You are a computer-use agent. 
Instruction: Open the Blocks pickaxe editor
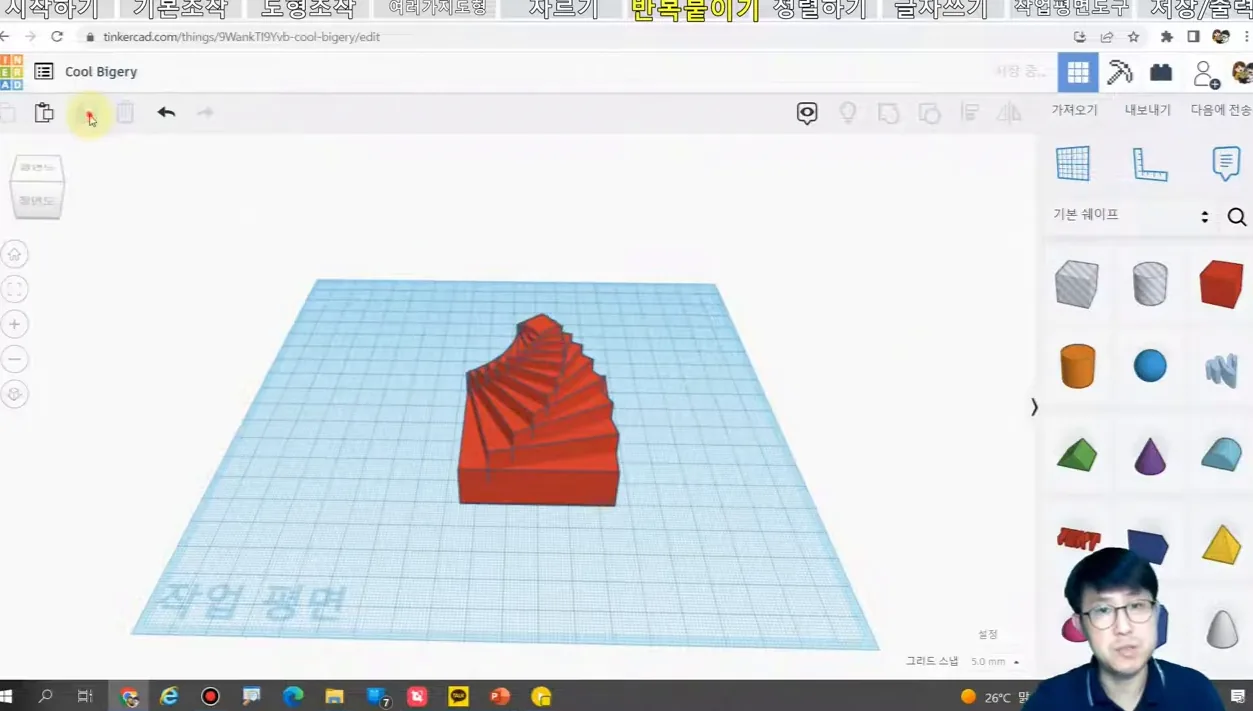(x=1120, y=72)
